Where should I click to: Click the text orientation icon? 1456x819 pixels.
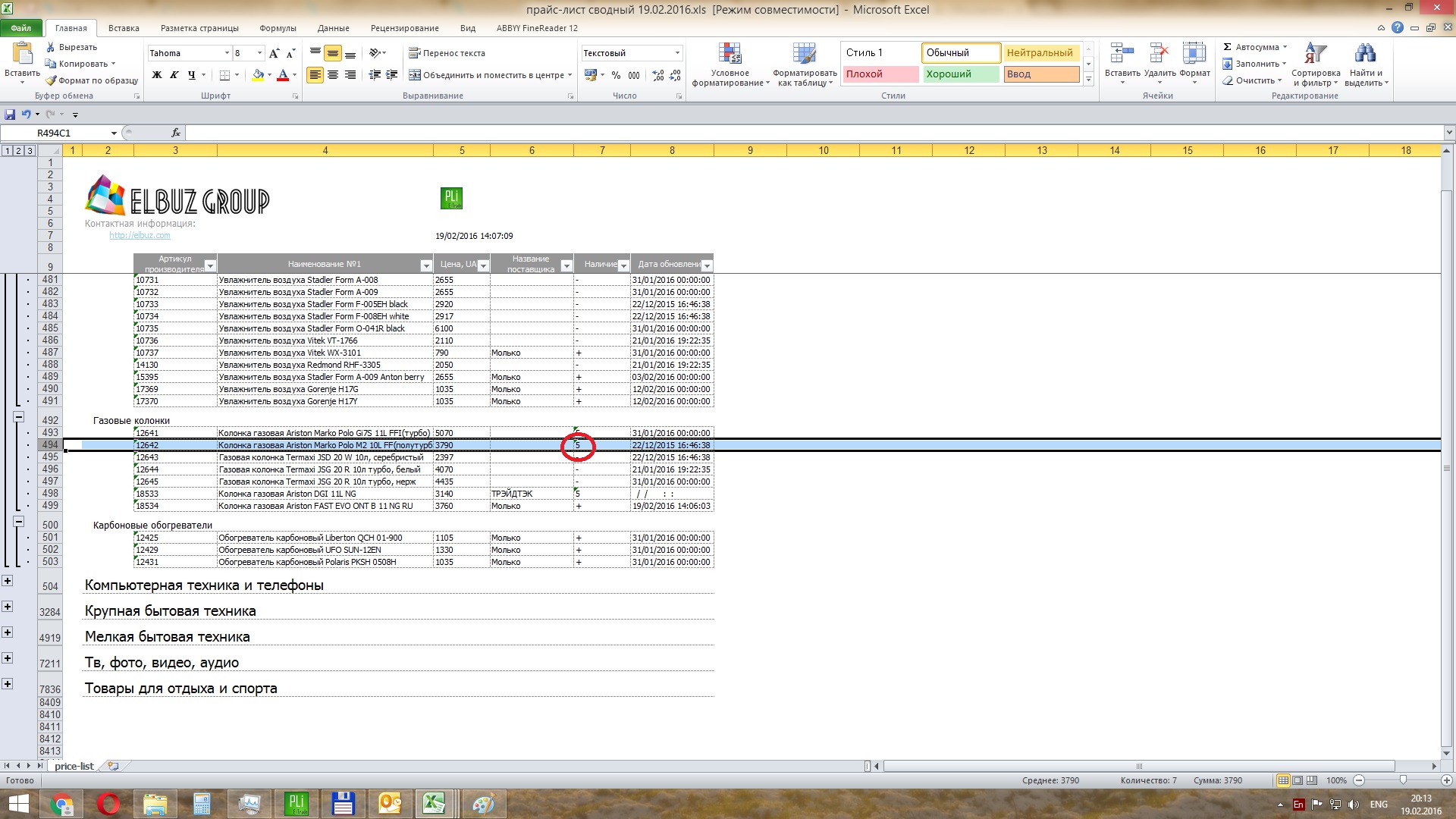click(375, 53)
